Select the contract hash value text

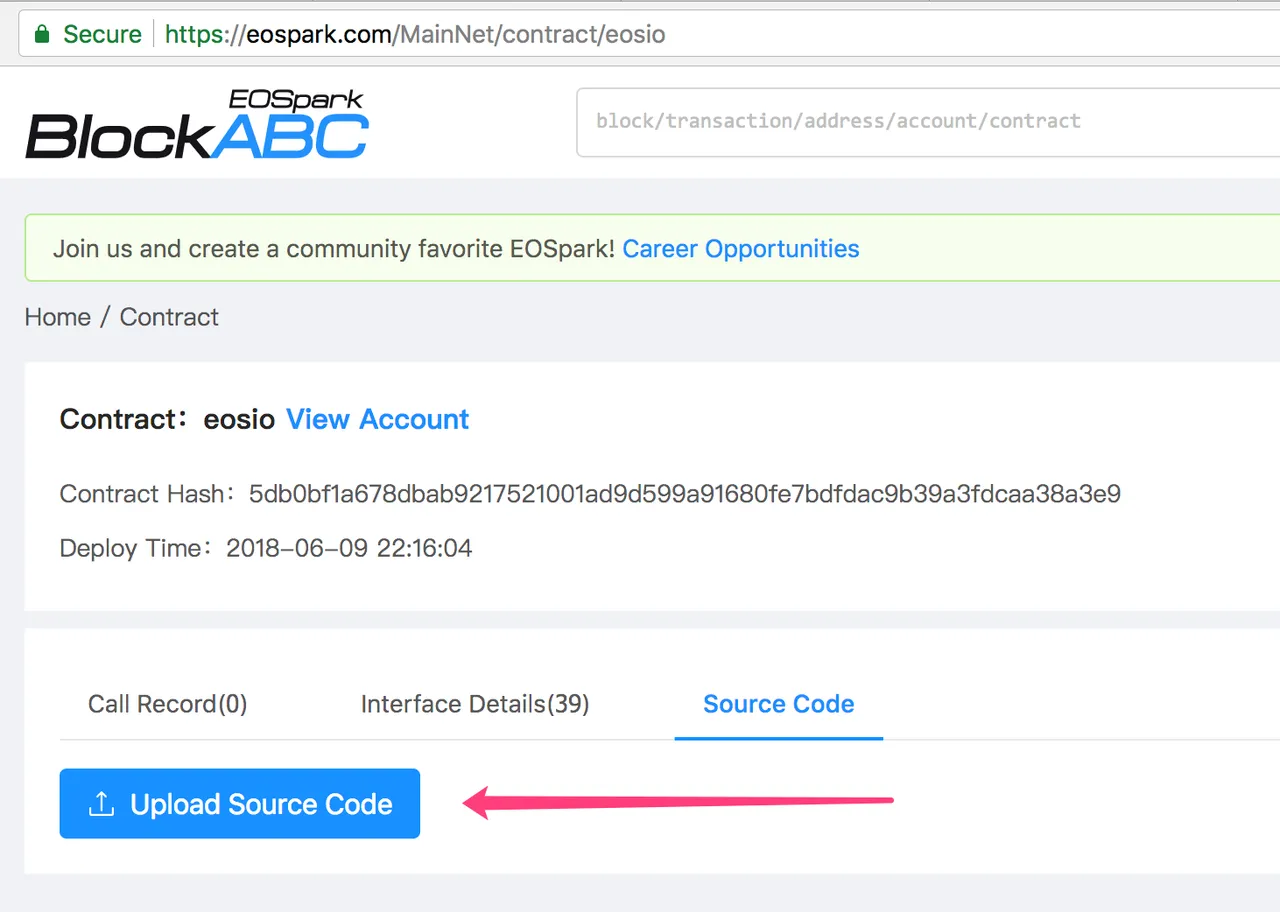click(685, 494)
